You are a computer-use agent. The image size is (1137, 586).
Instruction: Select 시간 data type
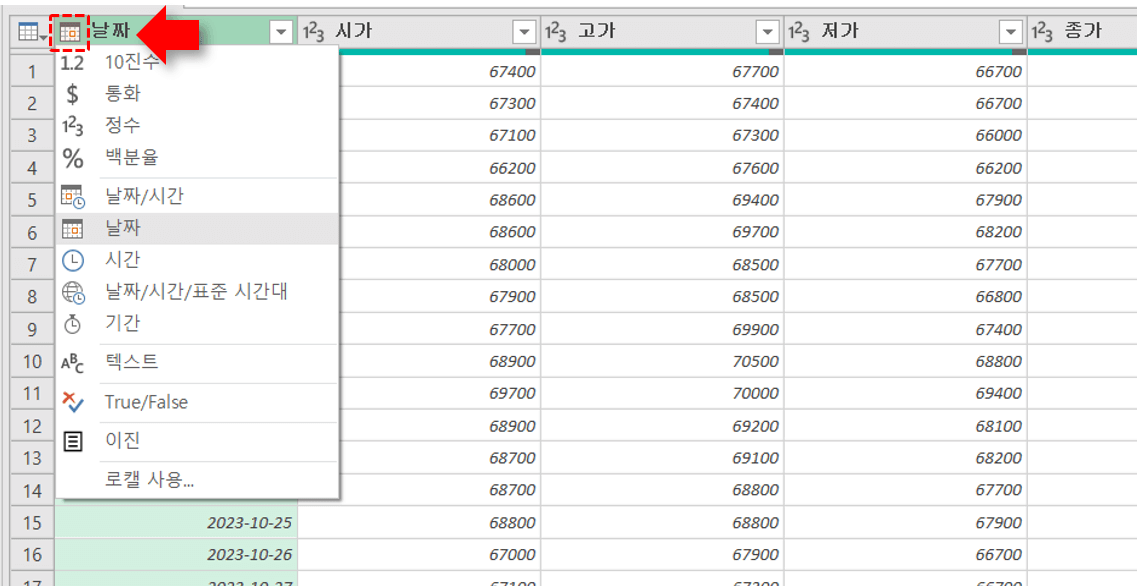pyautogui.click(x=197, y=260)
